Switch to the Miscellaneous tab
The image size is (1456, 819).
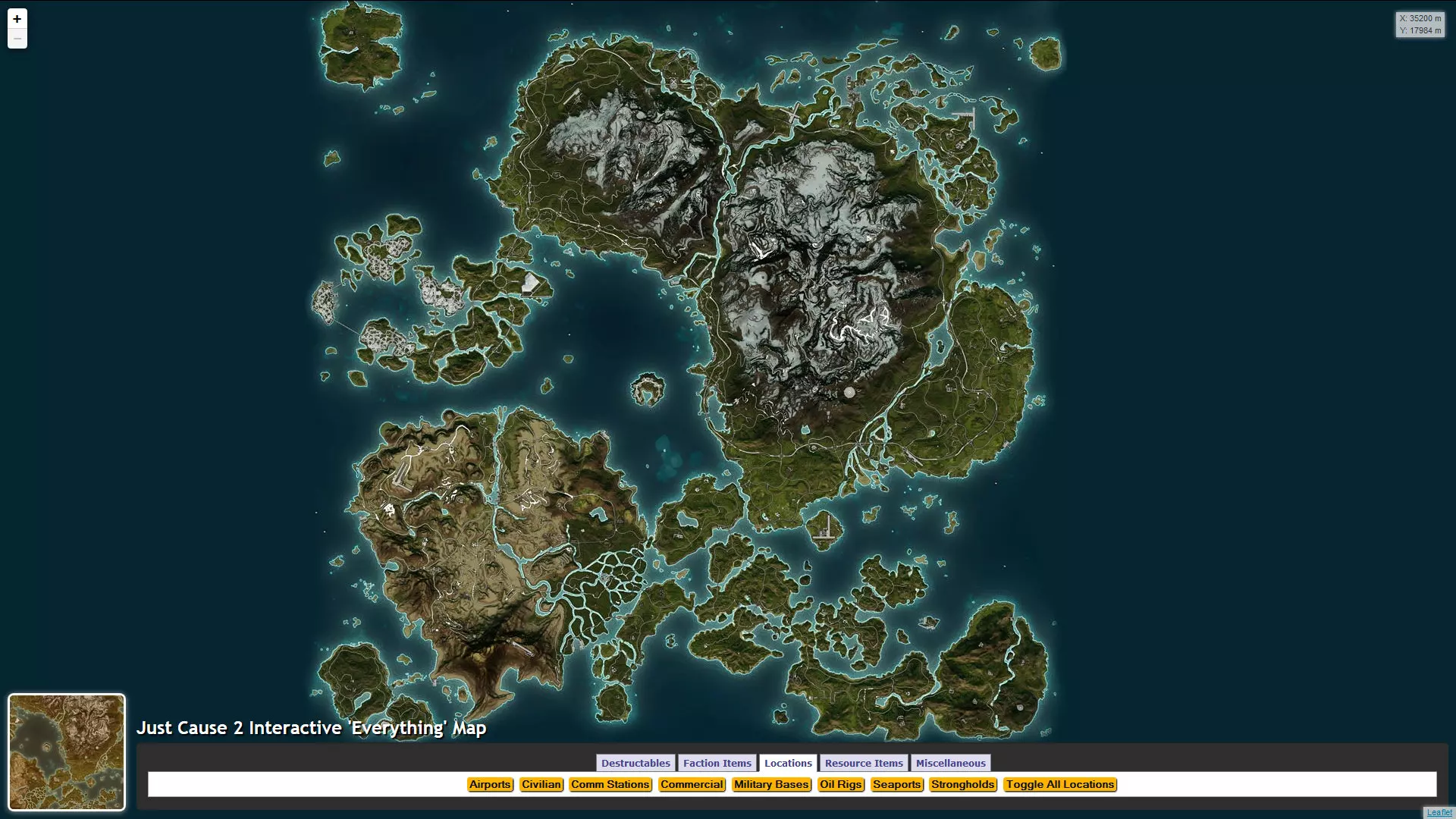tap(950, 763)
